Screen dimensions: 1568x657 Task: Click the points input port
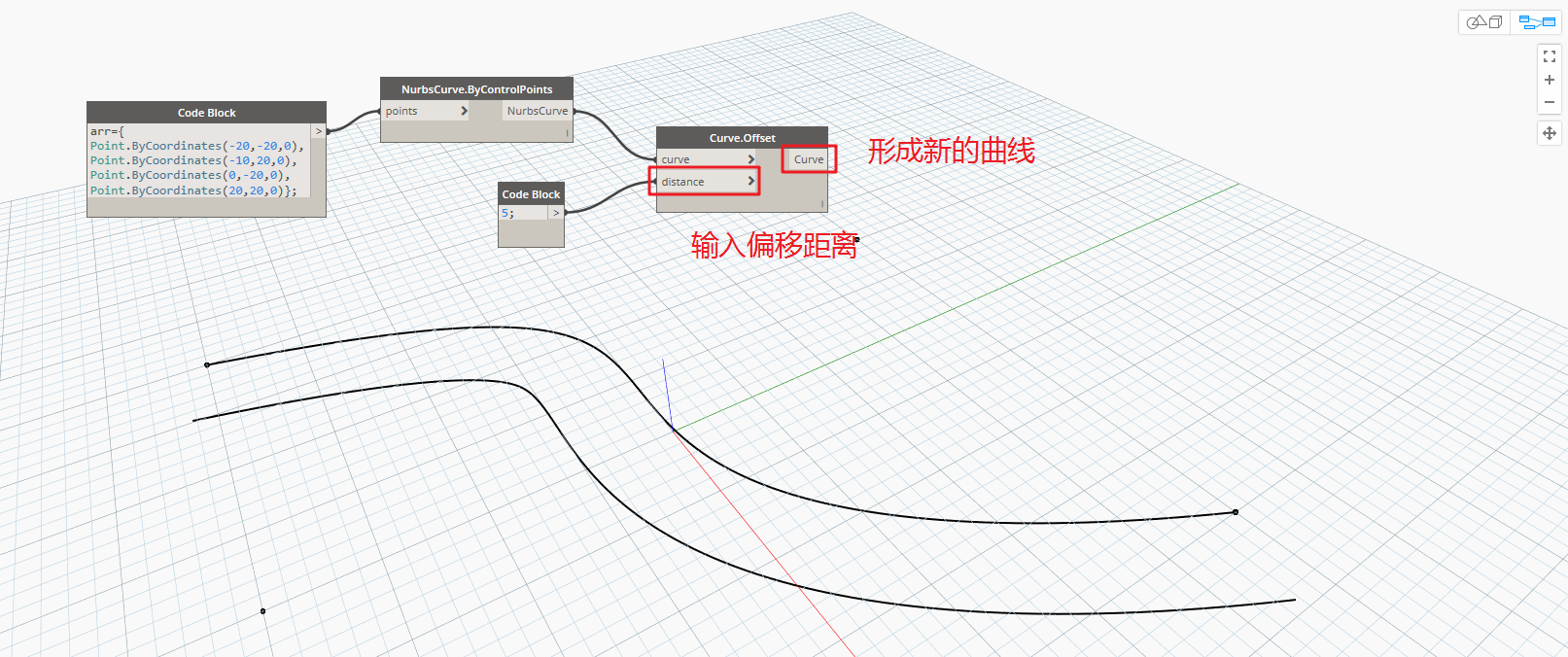426,111
